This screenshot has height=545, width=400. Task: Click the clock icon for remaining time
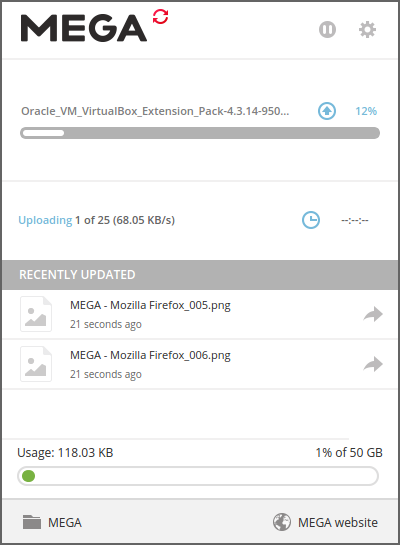point(311,220)
